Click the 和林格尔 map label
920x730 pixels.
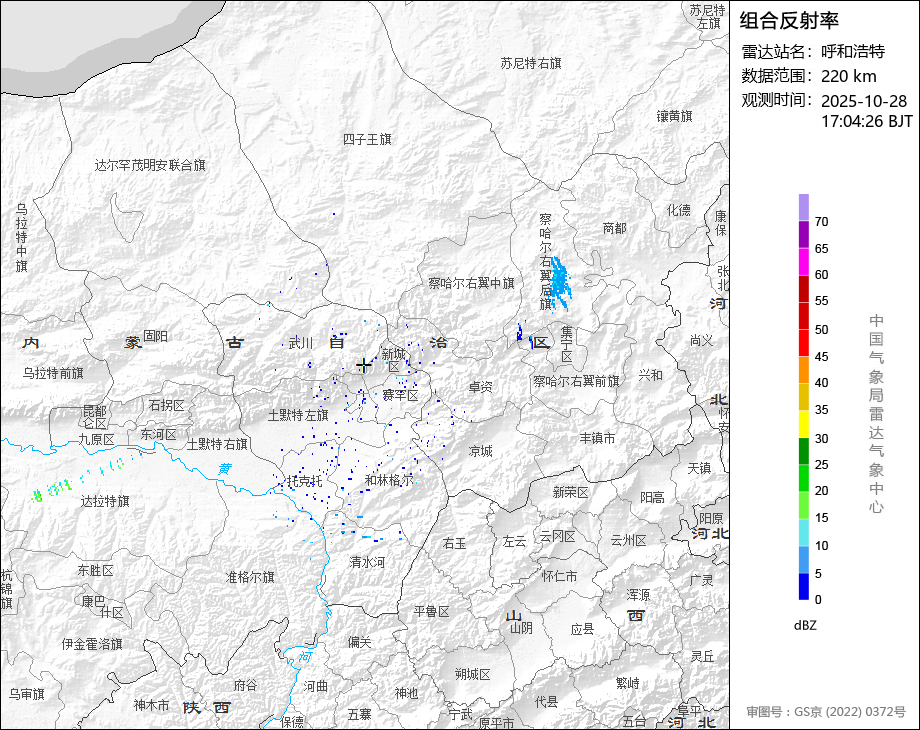[389, 480]
